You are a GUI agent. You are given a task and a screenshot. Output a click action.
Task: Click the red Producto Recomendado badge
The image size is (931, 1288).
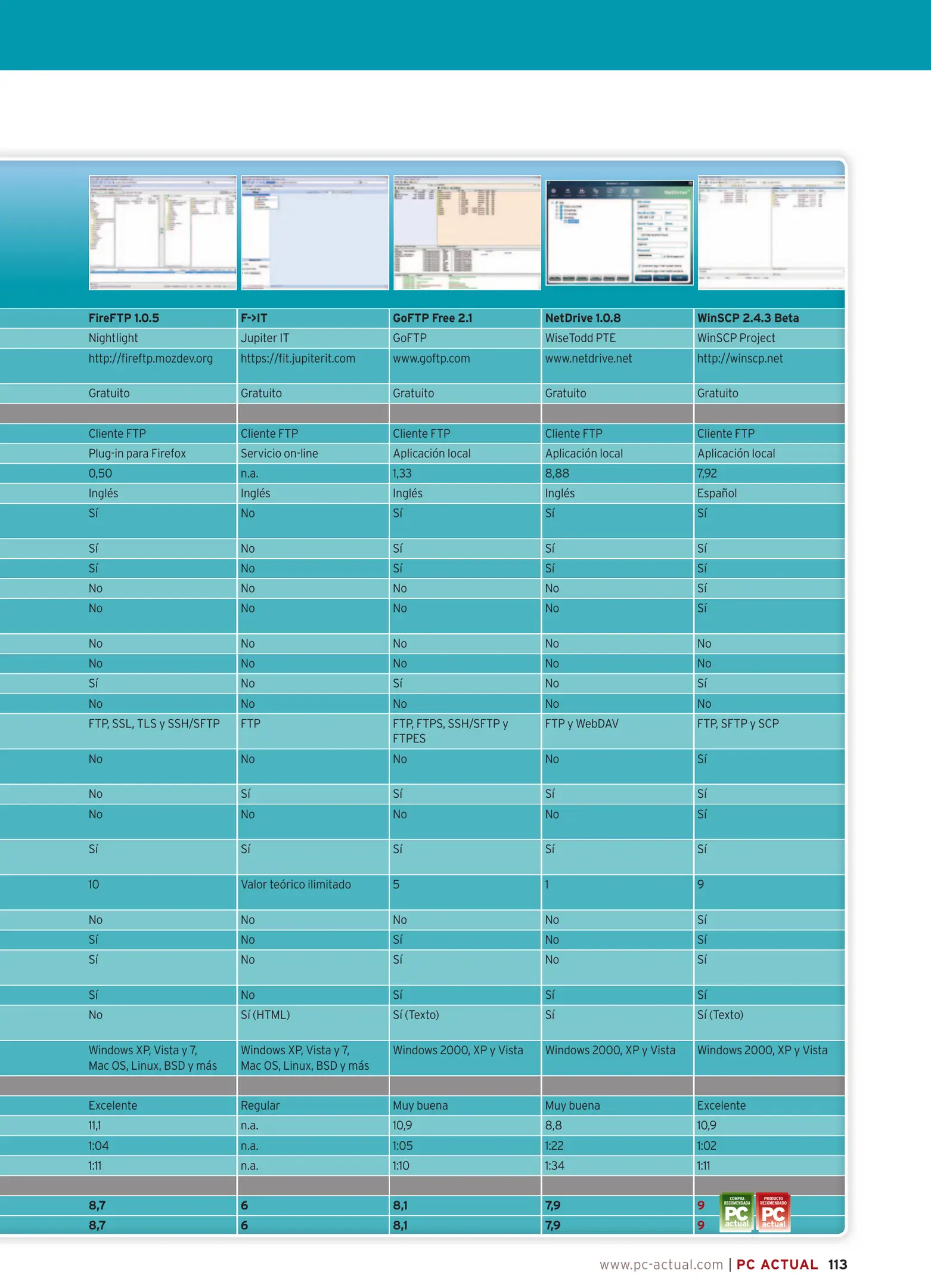pyautogui.click(x=773, y=1211)
